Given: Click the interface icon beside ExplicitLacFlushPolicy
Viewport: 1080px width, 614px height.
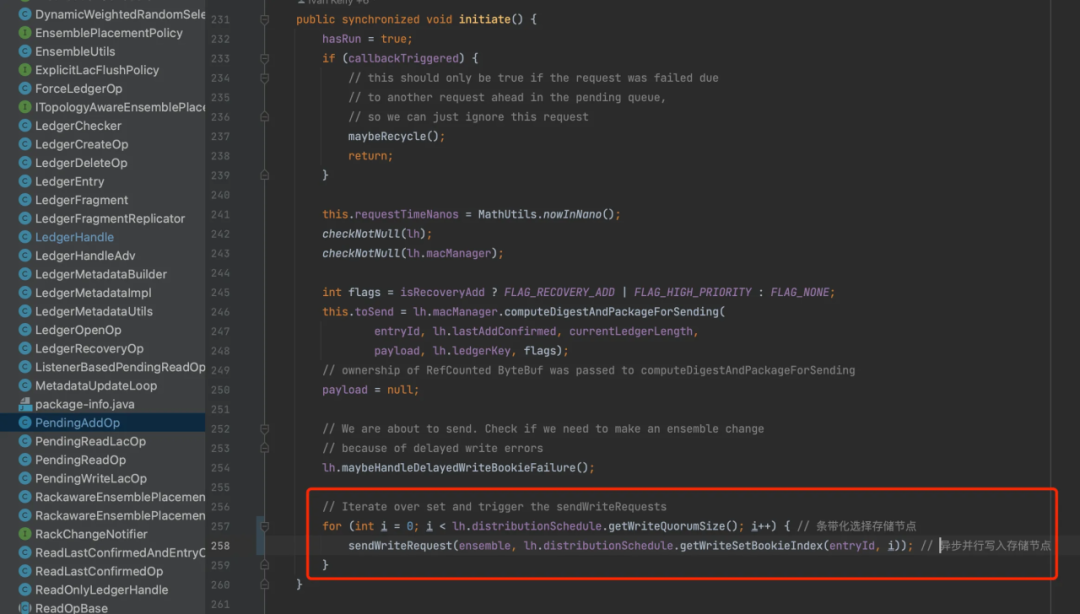Looking at the screenshot, I should (25, 70).
